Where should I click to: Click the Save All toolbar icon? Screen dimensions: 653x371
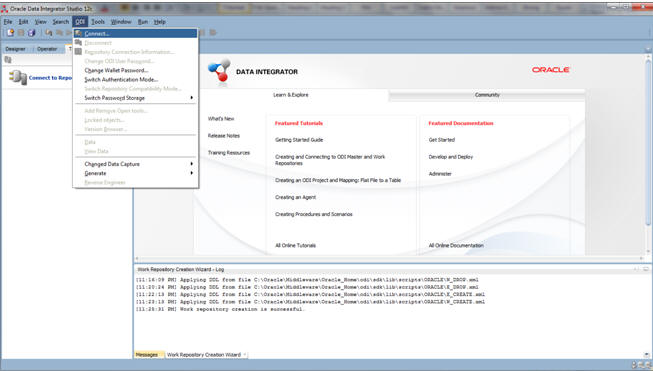[x=32, y=32]
